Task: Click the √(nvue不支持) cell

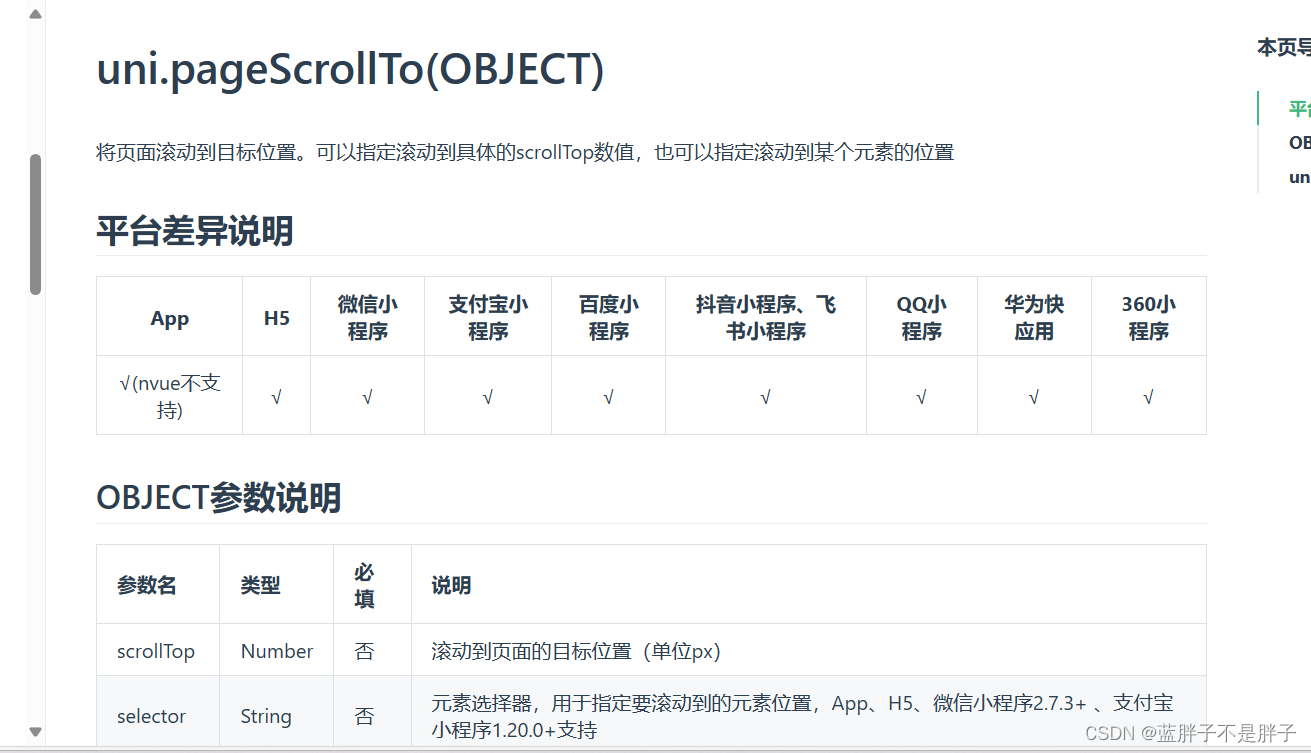Action: 169,396
